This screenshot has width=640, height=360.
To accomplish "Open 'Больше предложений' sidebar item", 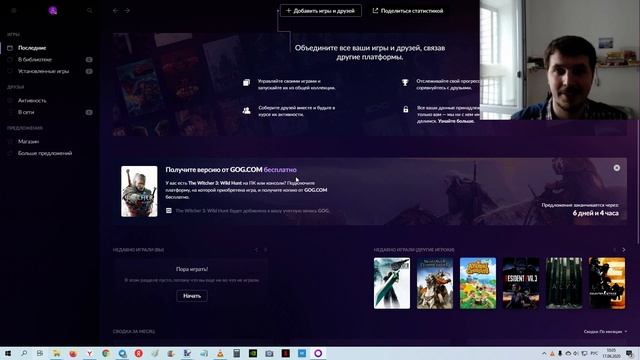I will point(45,153).
